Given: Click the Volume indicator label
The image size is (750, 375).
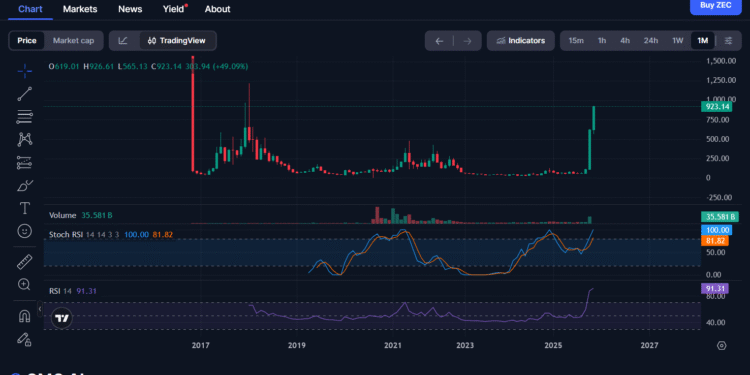Looking at the screenshot, I should click(x=64, y=215).
